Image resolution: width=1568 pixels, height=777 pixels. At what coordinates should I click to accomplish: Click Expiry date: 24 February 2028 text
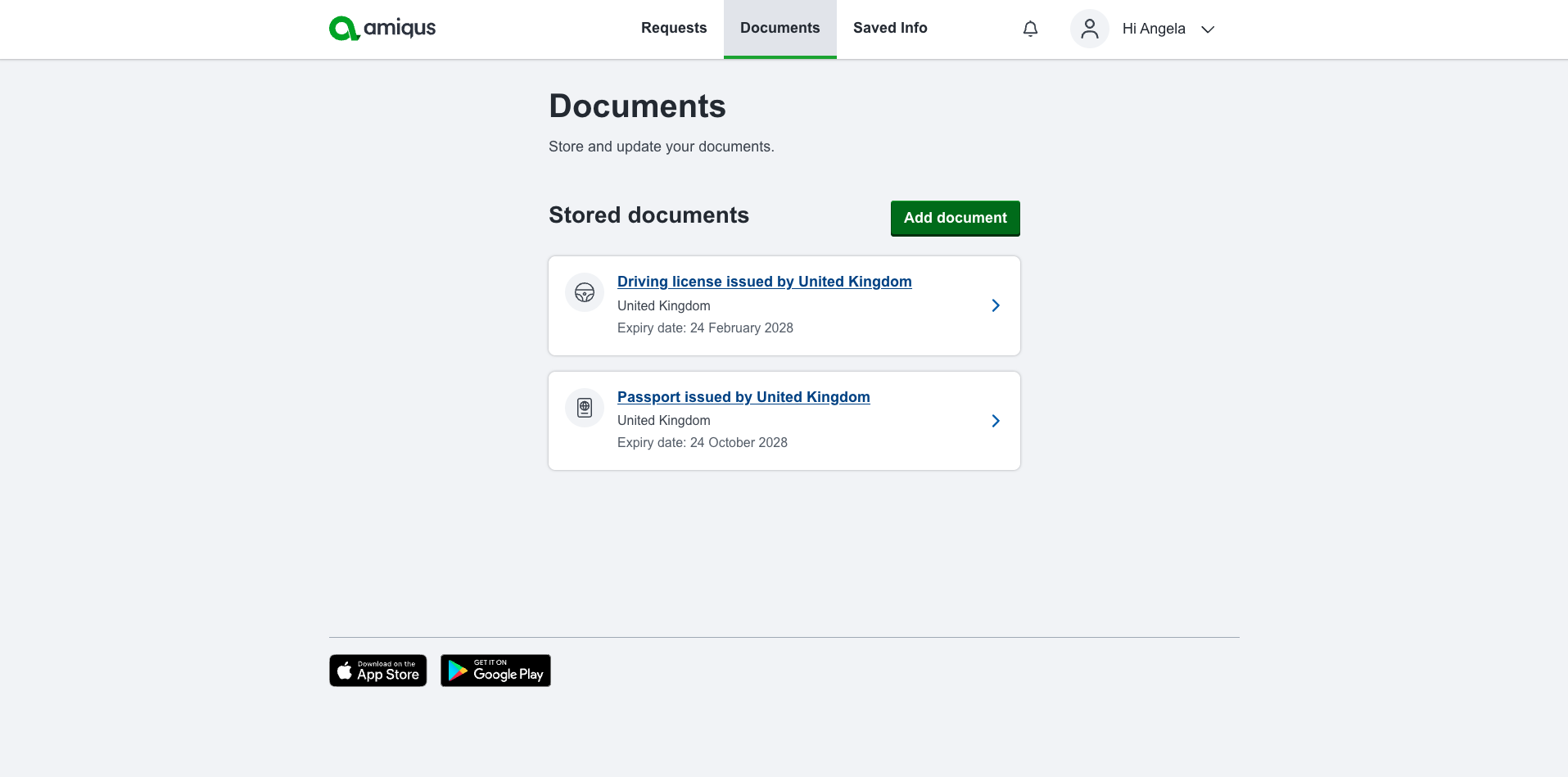click(x=705, y=328)
